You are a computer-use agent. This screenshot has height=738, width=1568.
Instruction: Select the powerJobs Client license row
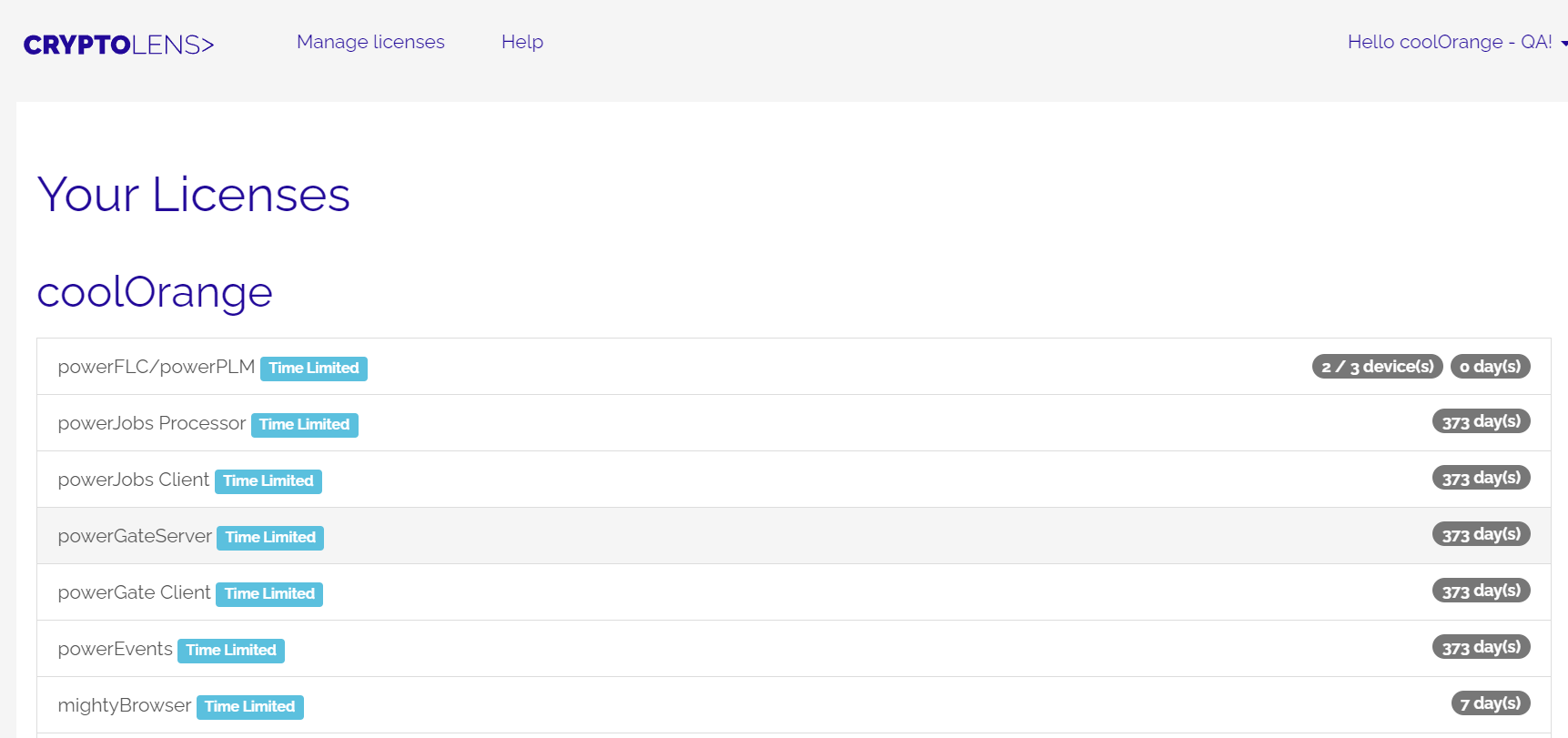(x=794, y=480)
